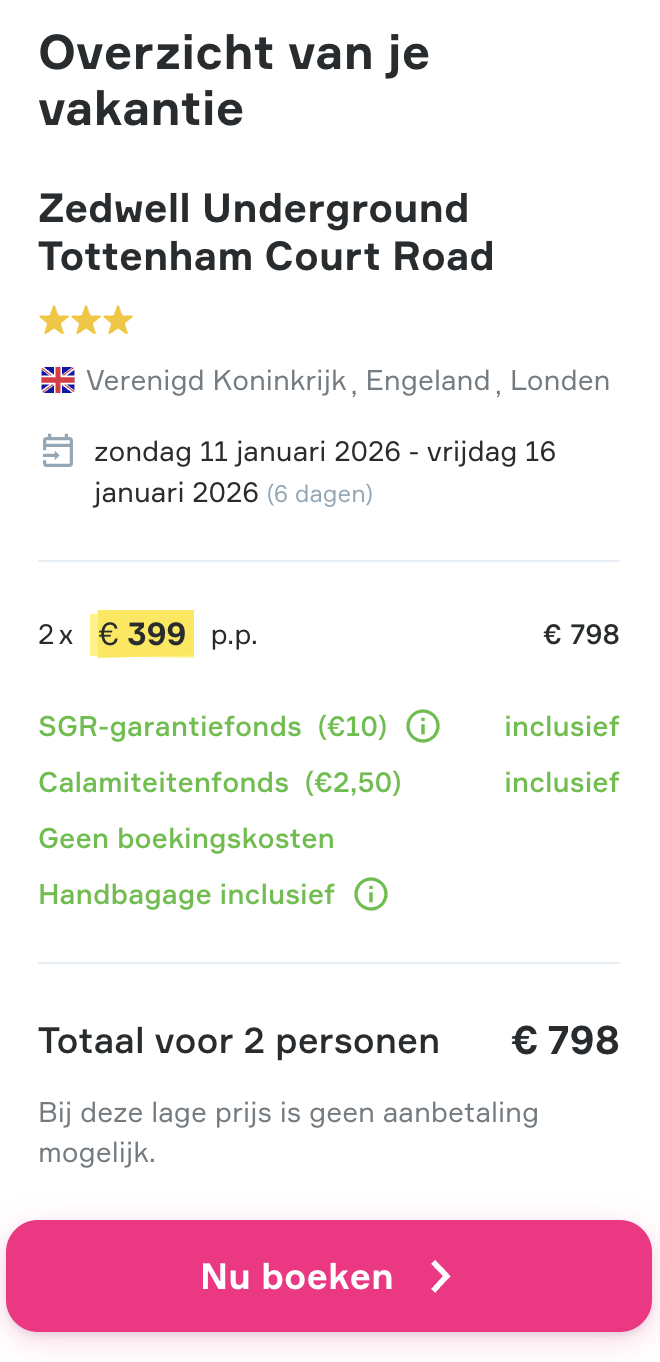
Task: Click the first star of the hotel rating
Action: coord(54,320)
